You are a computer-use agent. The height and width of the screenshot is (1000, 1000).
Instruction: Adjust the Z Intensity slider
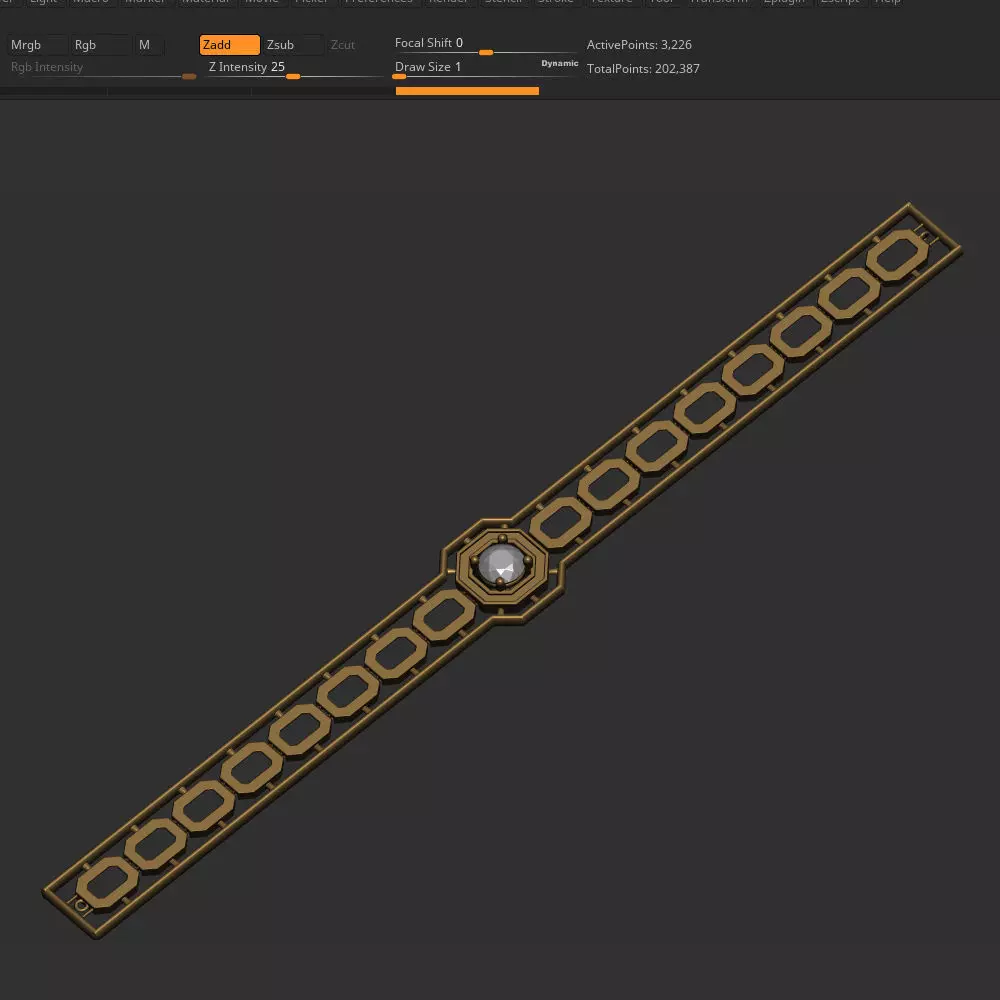click(295, 68)
